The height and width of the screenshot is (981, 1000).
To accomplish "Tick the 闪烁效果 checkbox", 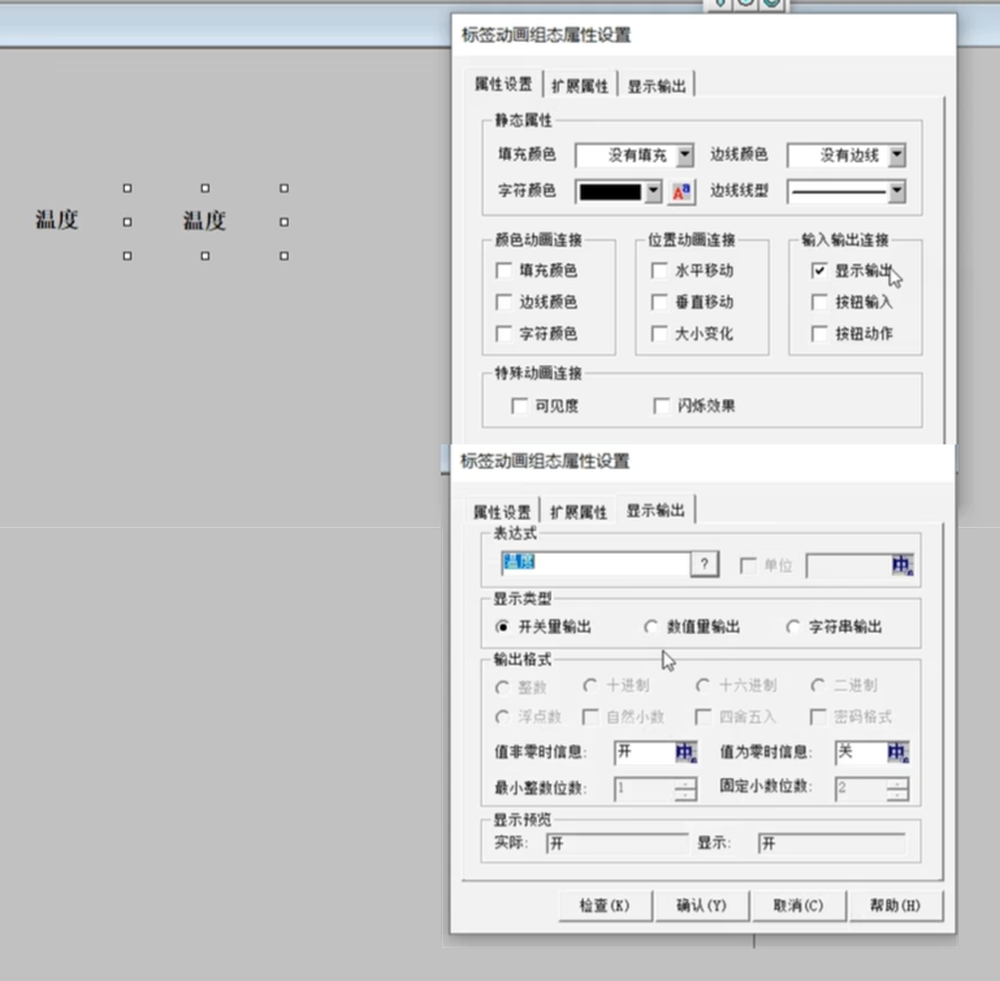I will (x=661, y=406).
